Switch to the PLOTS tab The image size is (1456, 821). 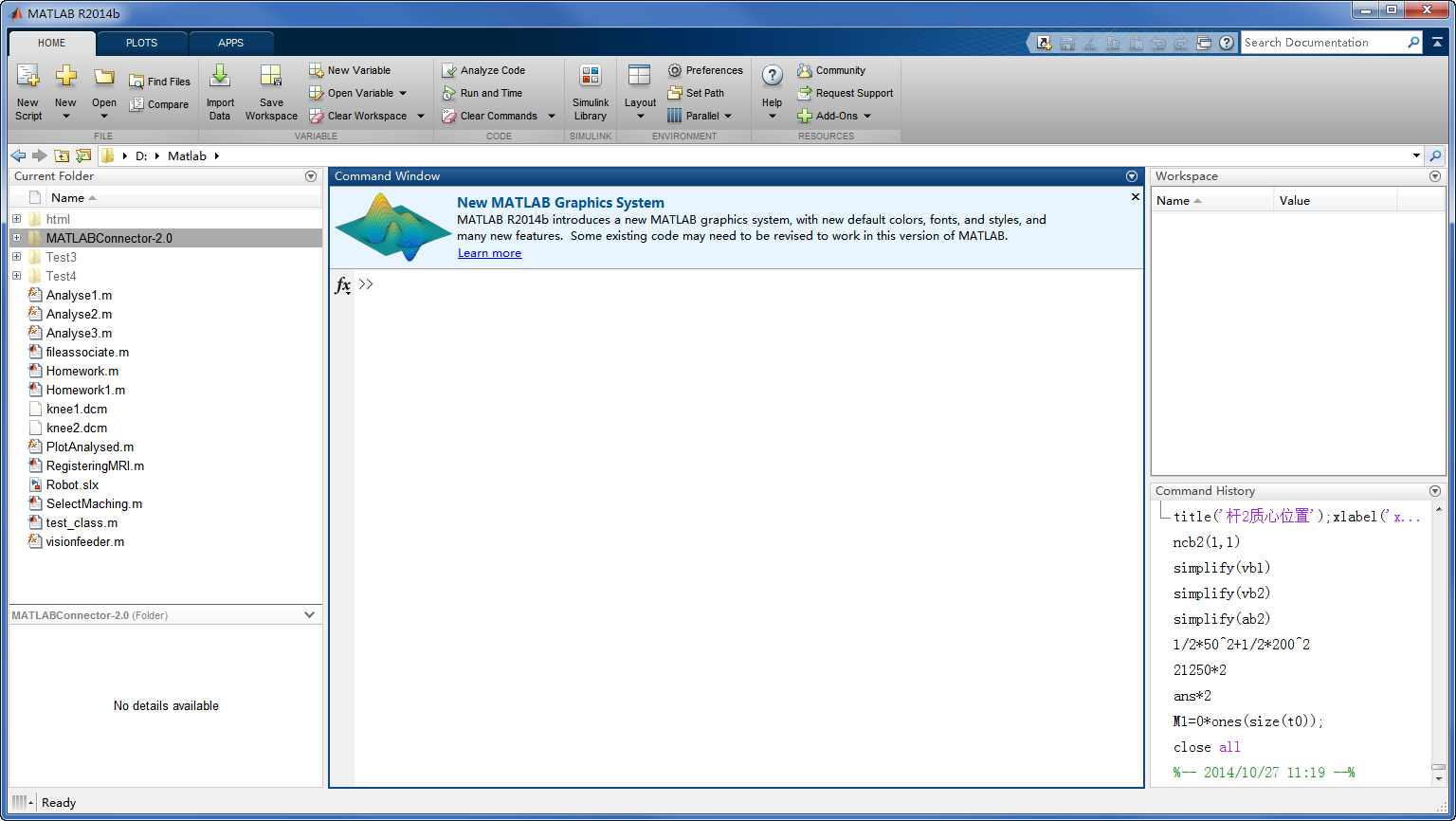tap(142, 43)
